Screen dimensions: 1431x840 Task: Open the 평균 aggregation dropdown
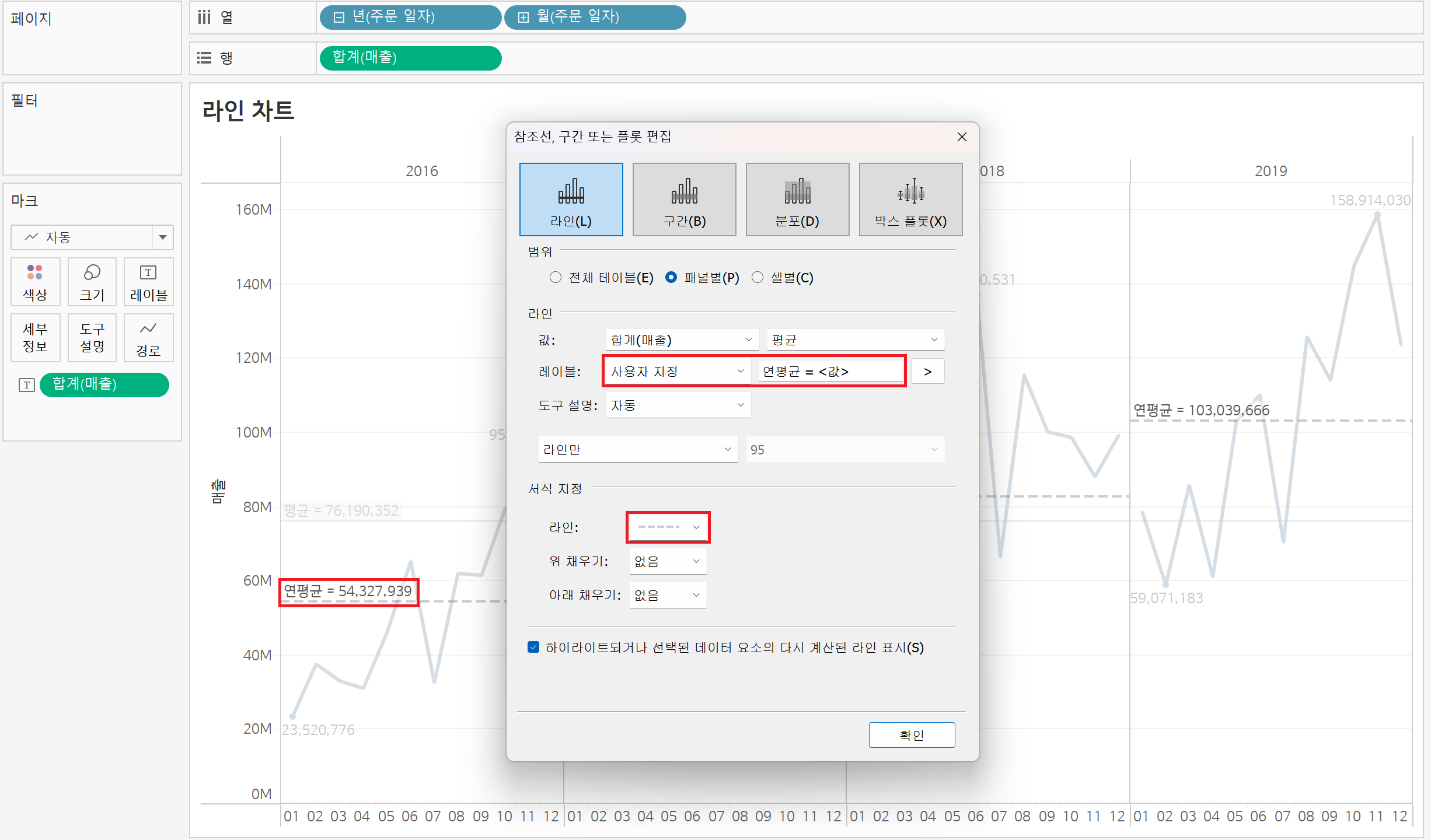tap(855, 339)
